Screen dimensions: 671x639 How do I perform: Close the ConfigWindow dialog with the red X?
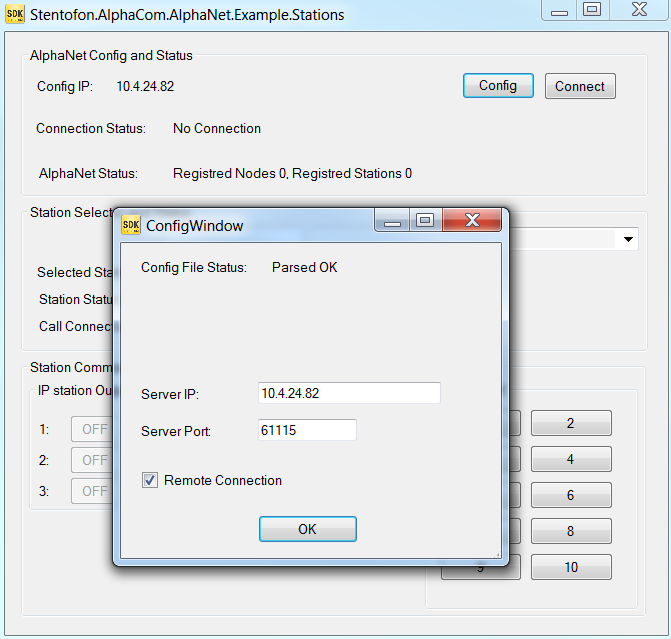pyautogui.click(x=472, y=220)
